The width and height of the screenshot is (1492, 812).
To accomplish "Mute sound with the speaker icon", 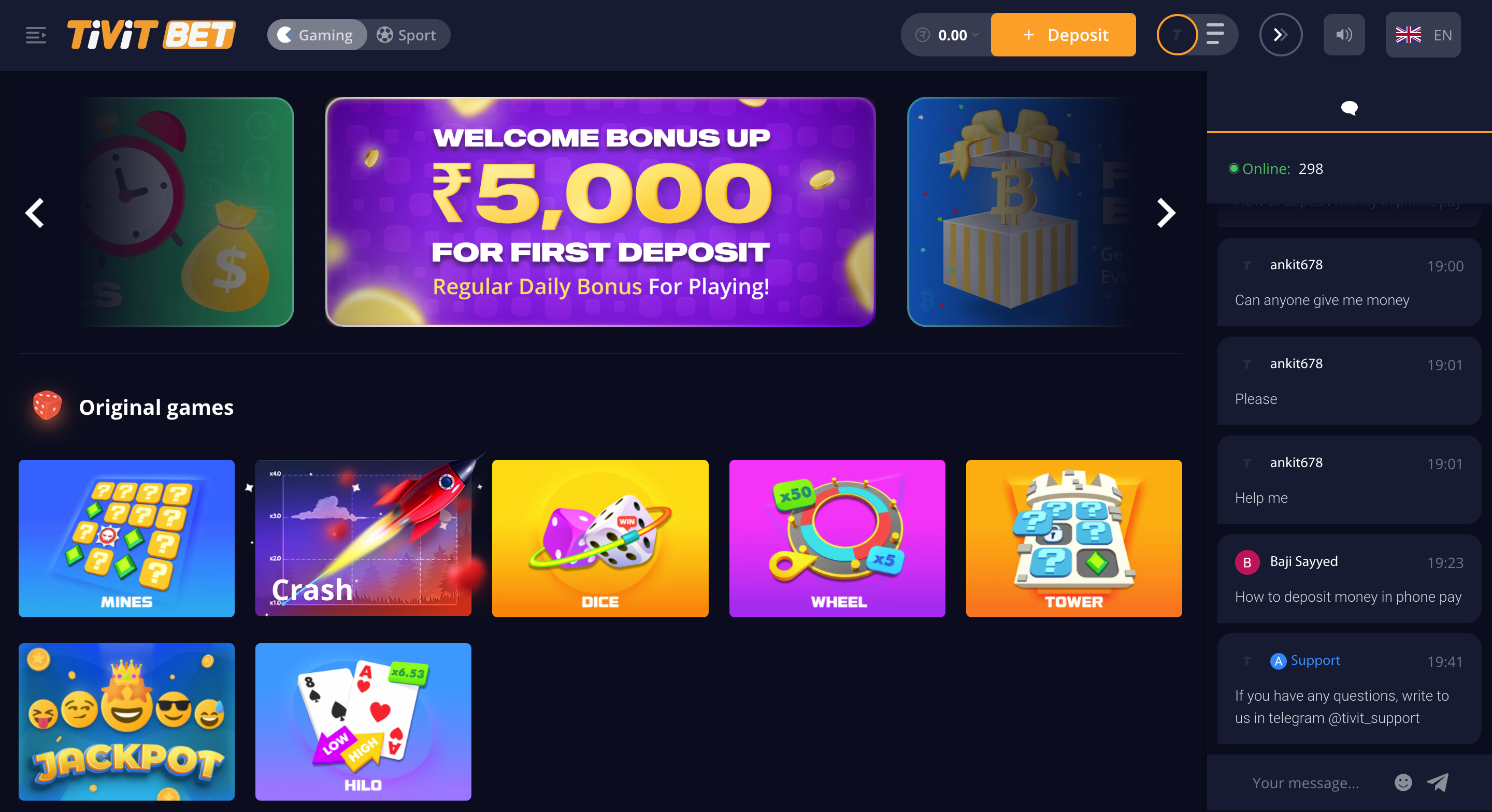I will [1344, 35].
